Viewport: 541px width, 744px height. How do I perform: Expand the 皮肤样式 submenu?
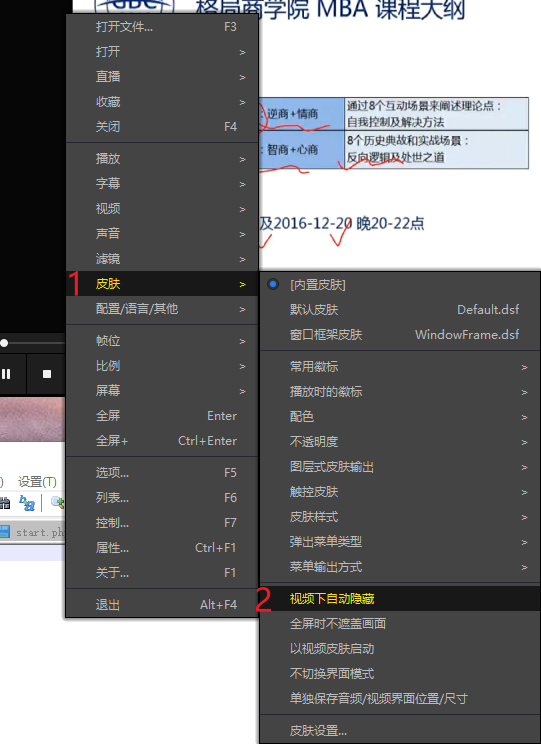400,517
